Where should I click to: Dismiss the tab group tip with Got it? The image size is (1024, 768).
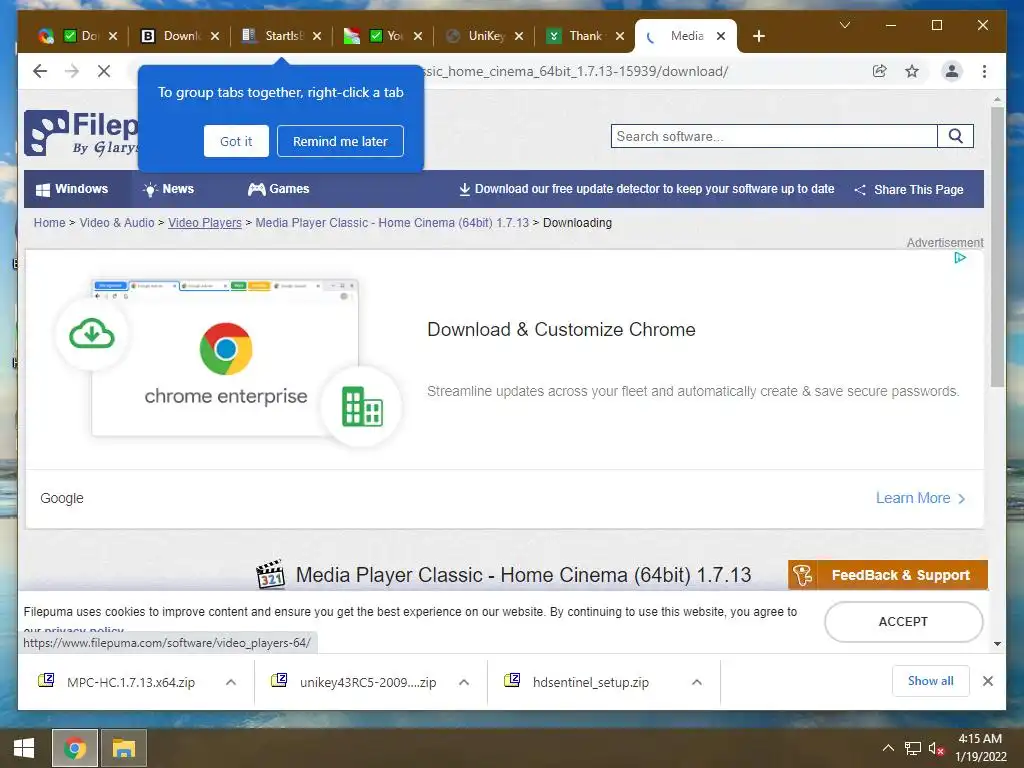236,141
